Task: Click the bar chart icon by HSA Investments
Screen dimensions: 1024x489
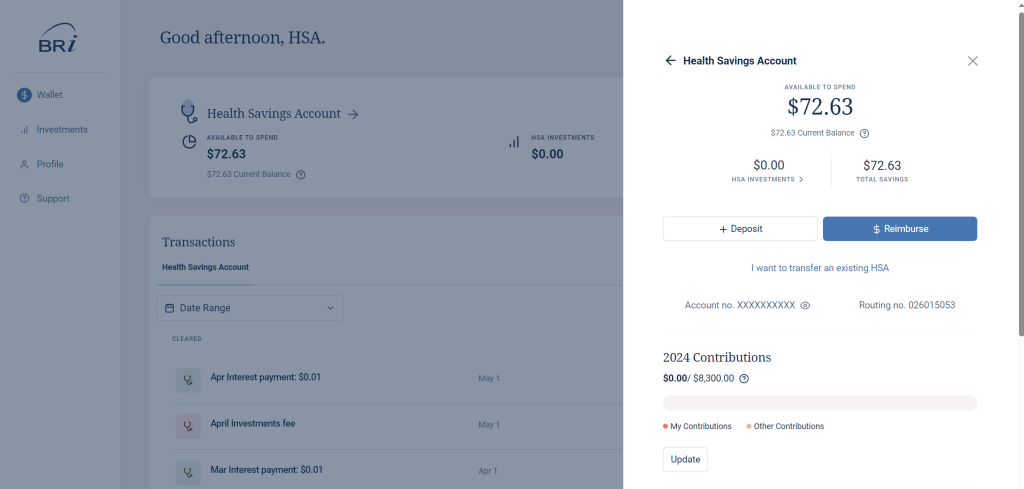Action: (x=515, y=142)
